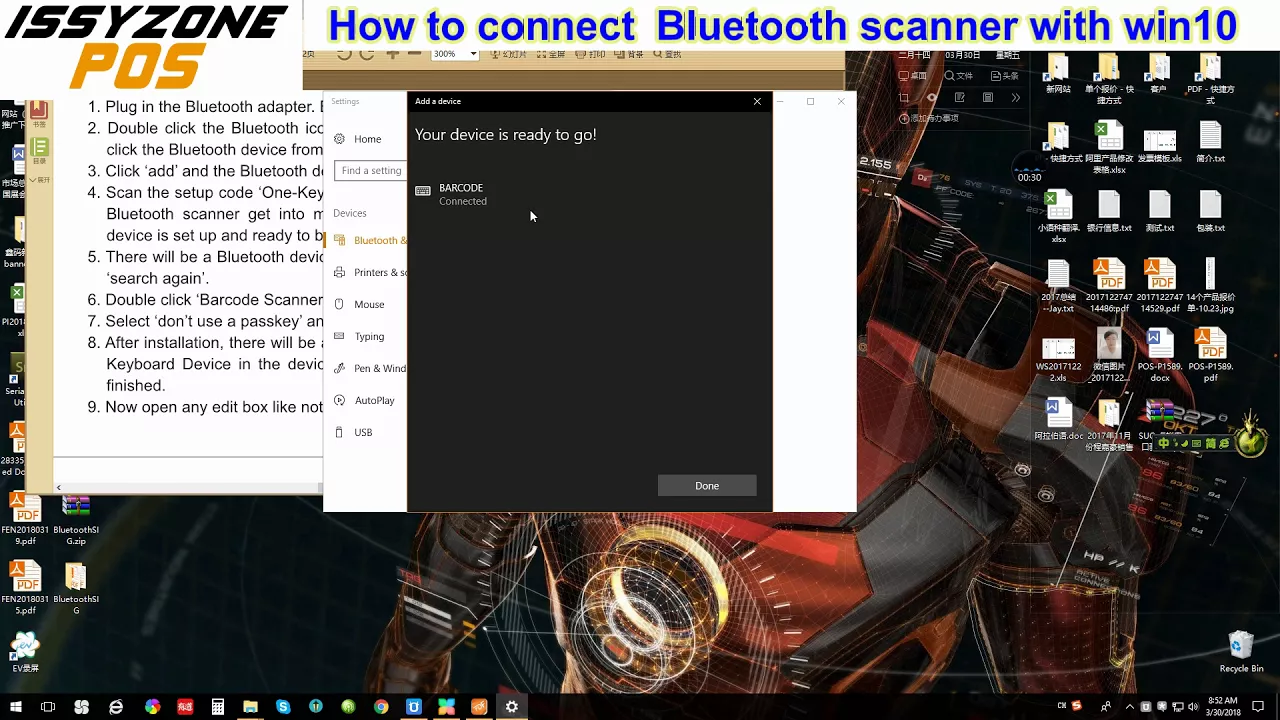Select POS-P1589.pdf on desktop

tap(1210, 356)
